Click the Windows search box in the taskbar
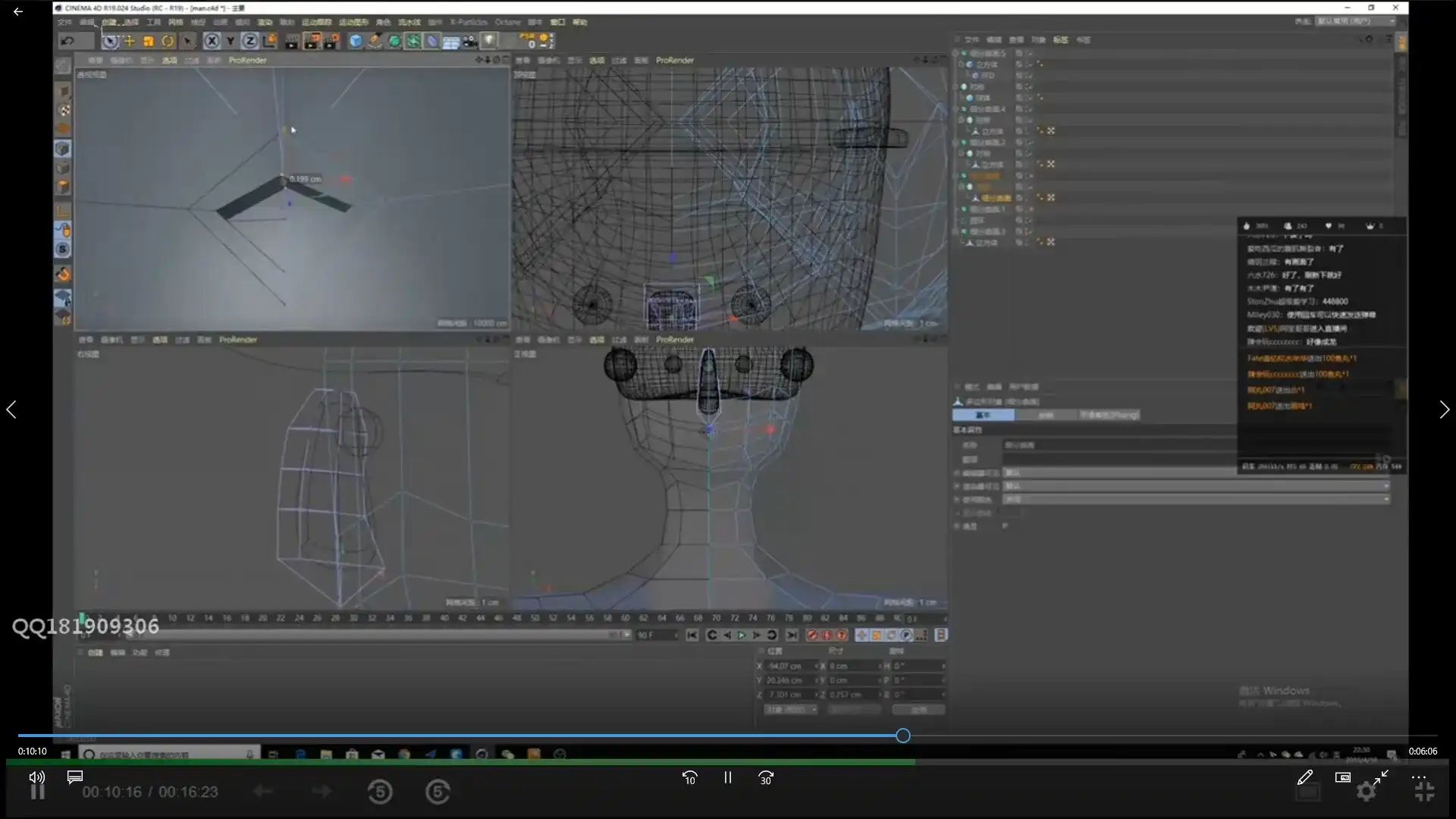 coord(167,755)
